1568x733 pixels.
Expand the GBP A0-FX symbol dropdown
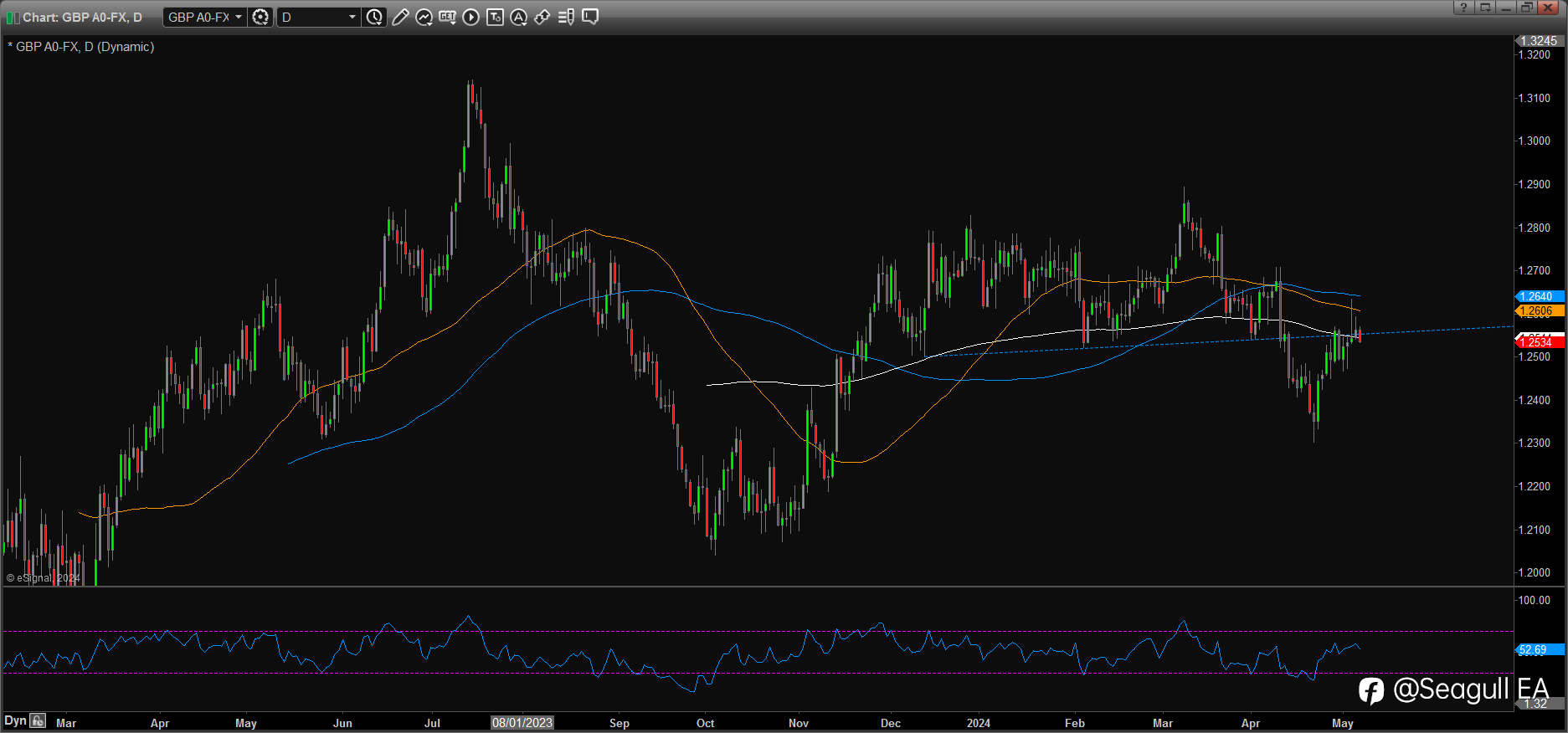(x=239, y=17)
